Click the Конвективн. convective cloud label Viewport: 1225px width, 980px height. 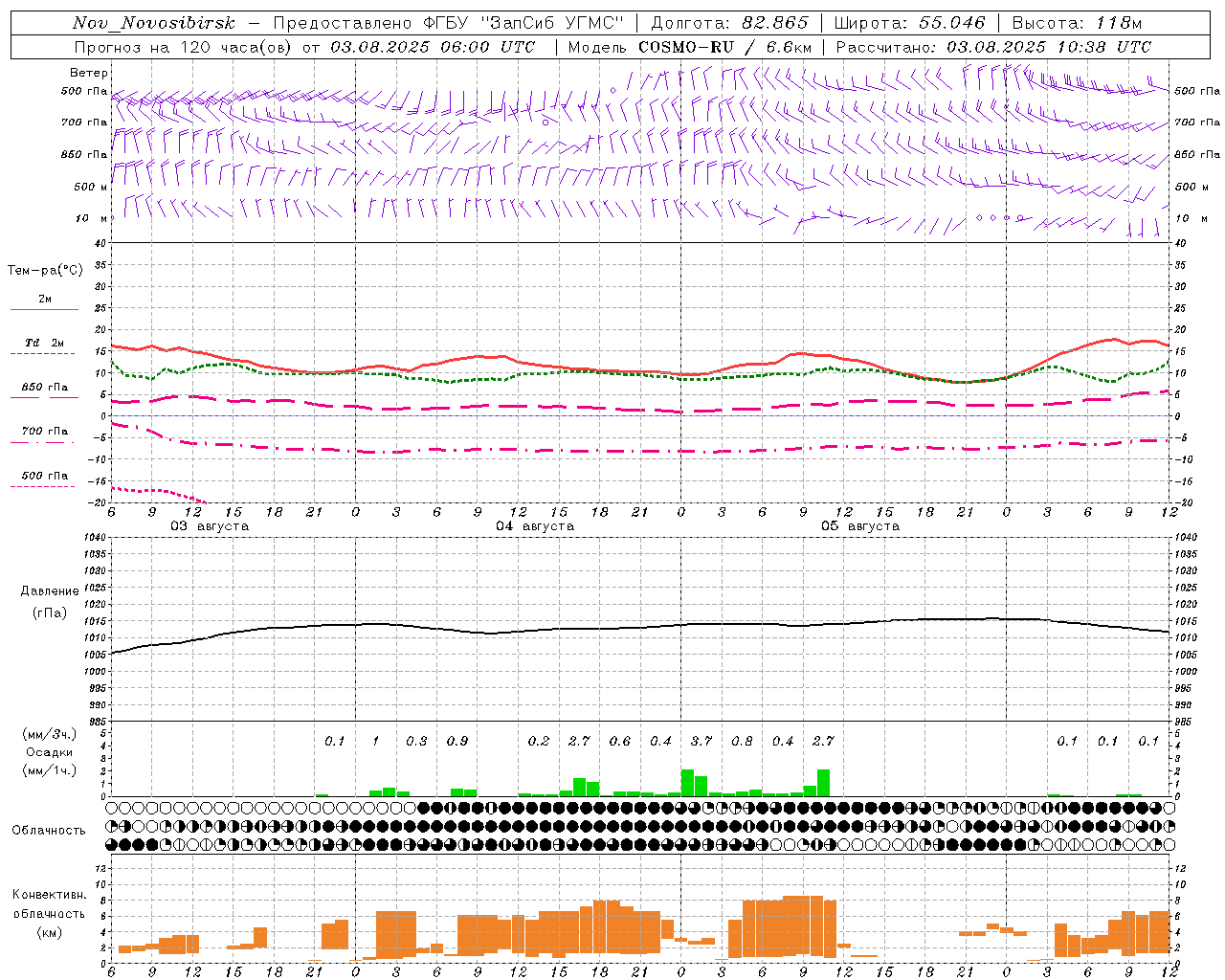click(49, 895)
